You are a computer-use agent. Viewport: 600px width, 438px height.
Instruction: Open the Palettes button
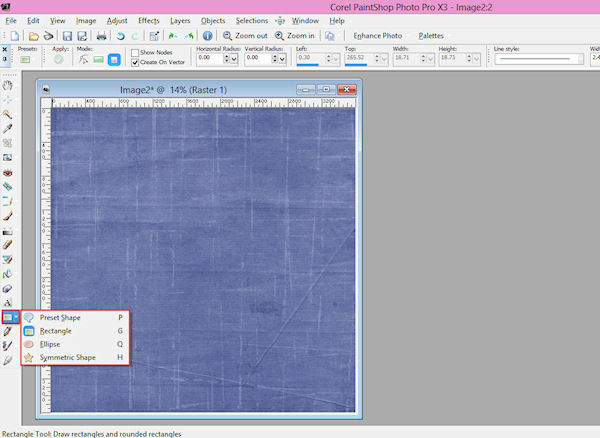[431, 36]
